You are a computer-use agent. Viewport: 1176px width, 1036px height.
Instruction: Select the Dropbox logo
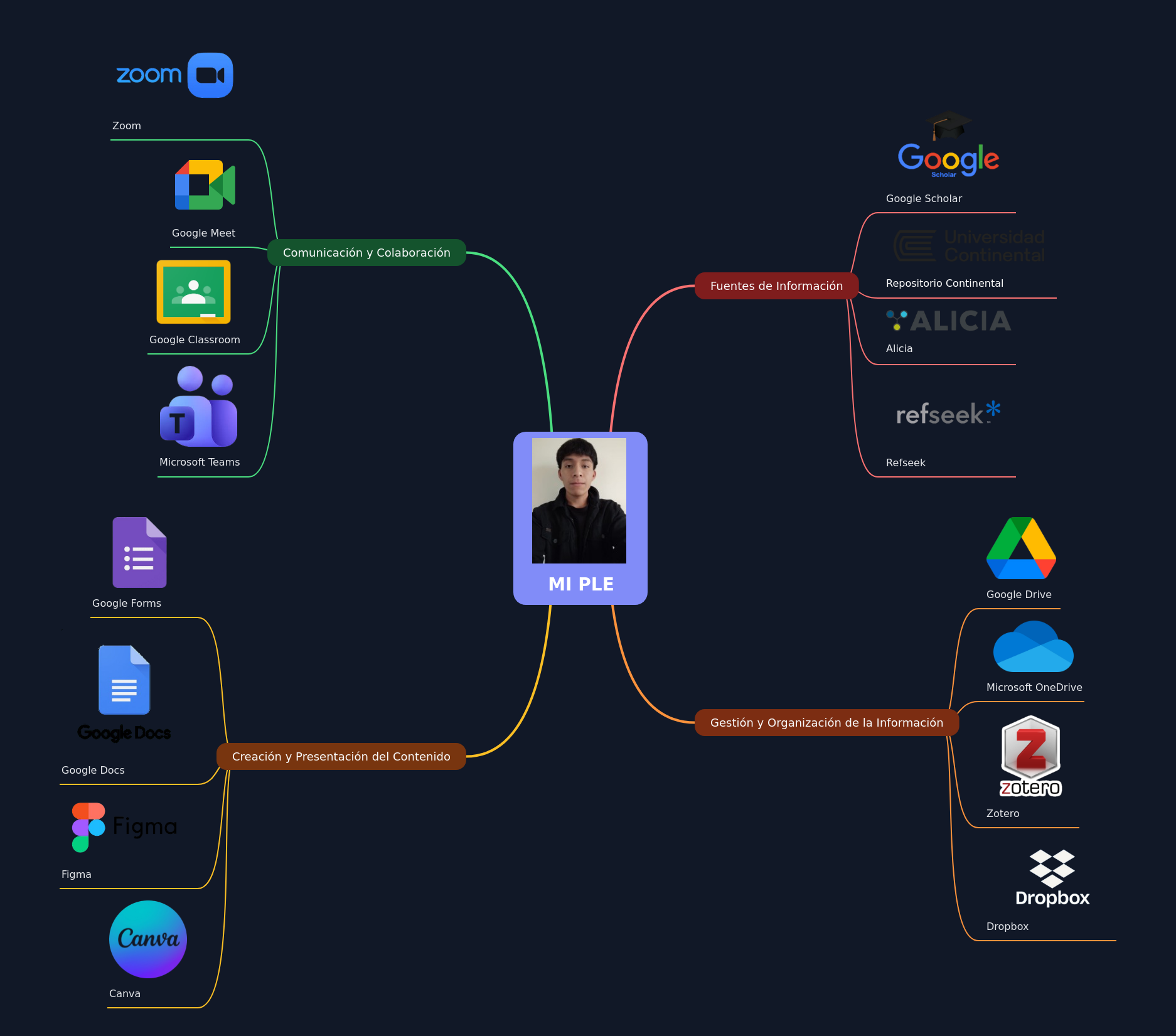(x=1052, y=878)
